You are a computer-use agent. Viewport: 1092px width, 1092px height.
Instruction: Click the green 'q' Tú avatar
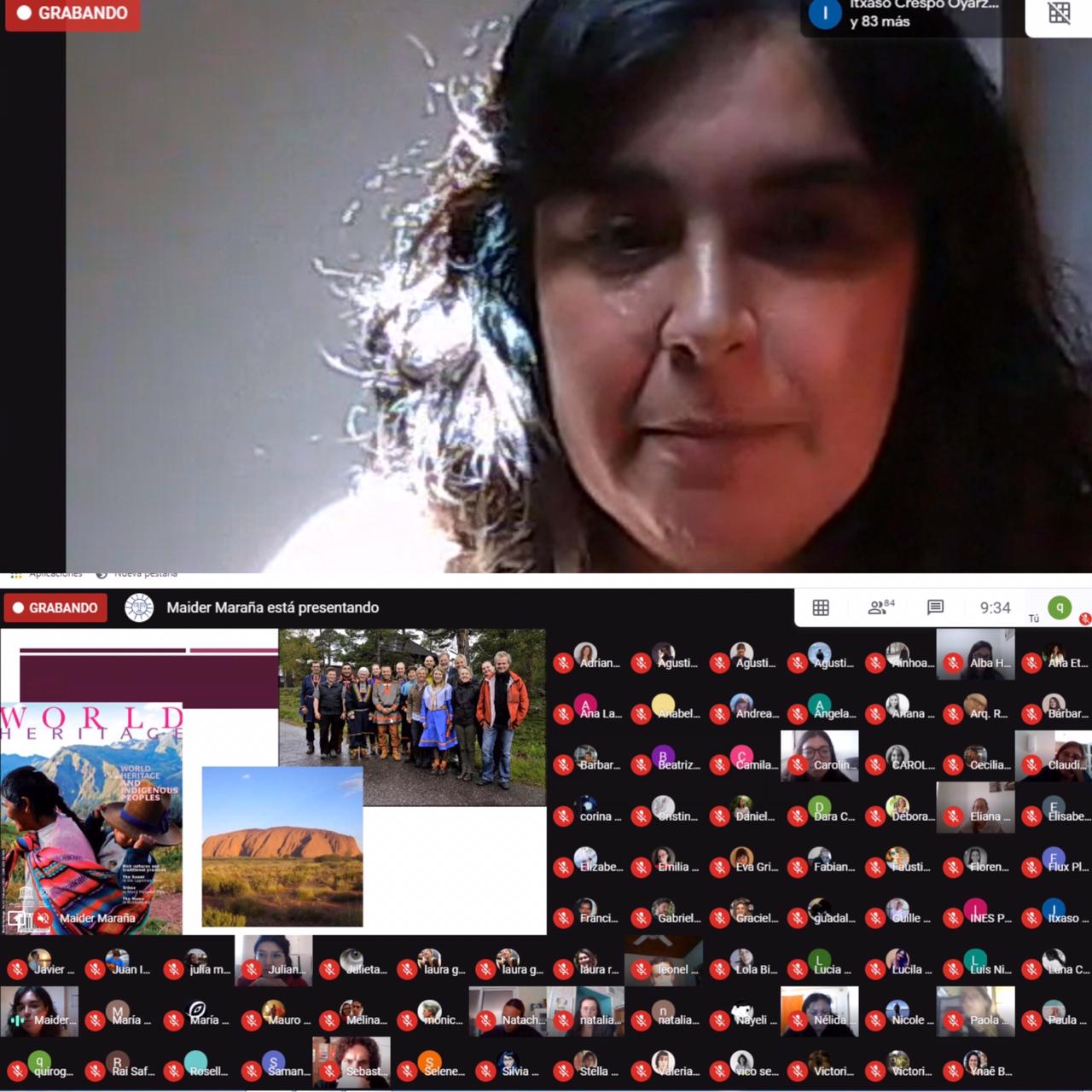coord(1060,607)
